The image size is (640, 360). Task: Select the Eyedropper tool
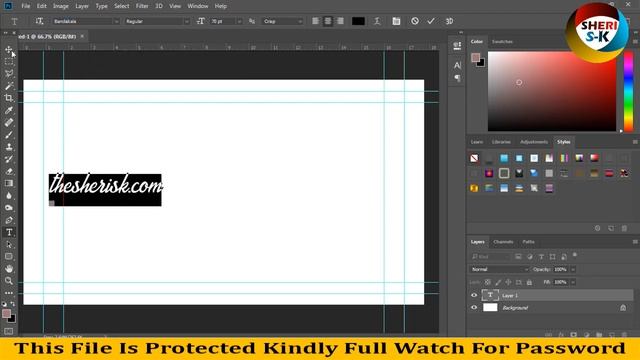click(9, 110)
